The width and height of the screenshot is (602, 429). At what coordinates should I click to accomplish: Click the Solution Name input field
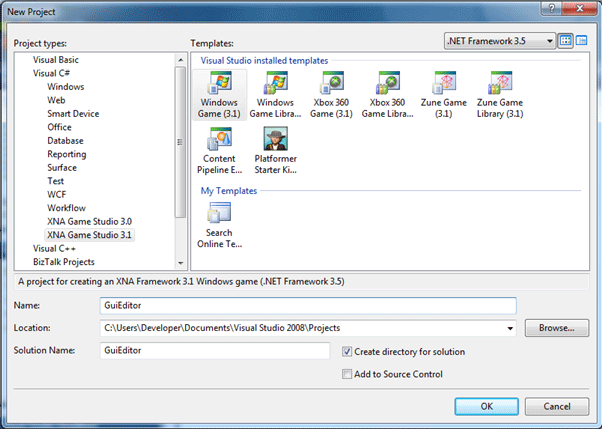point(215,350)
